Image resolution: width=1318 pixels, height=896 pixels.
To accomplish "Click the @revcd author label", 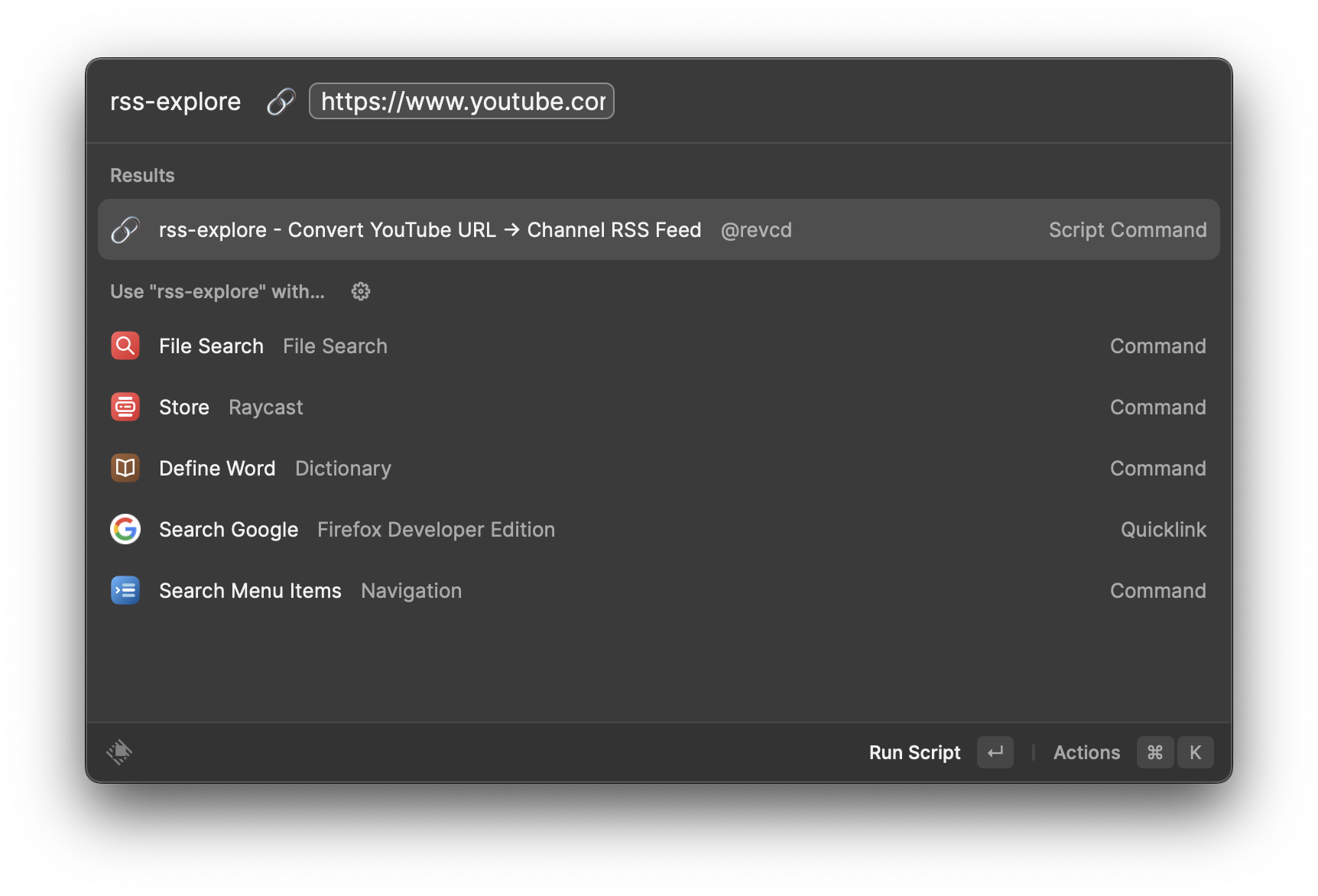I will coord(756,230).
